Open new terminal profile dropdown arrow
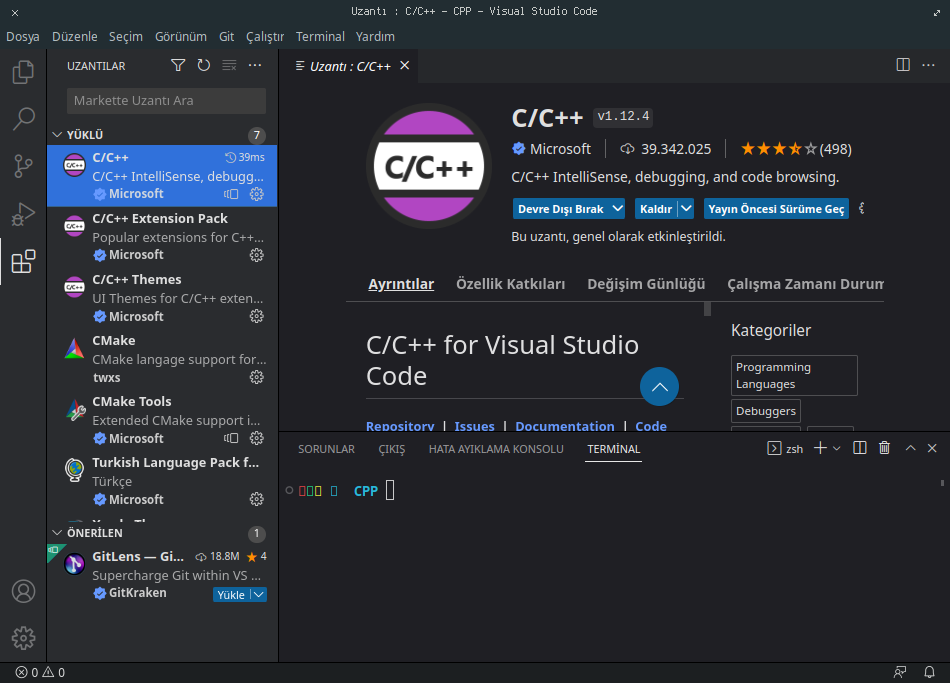950x683 pixels. [x=837, y=448]
